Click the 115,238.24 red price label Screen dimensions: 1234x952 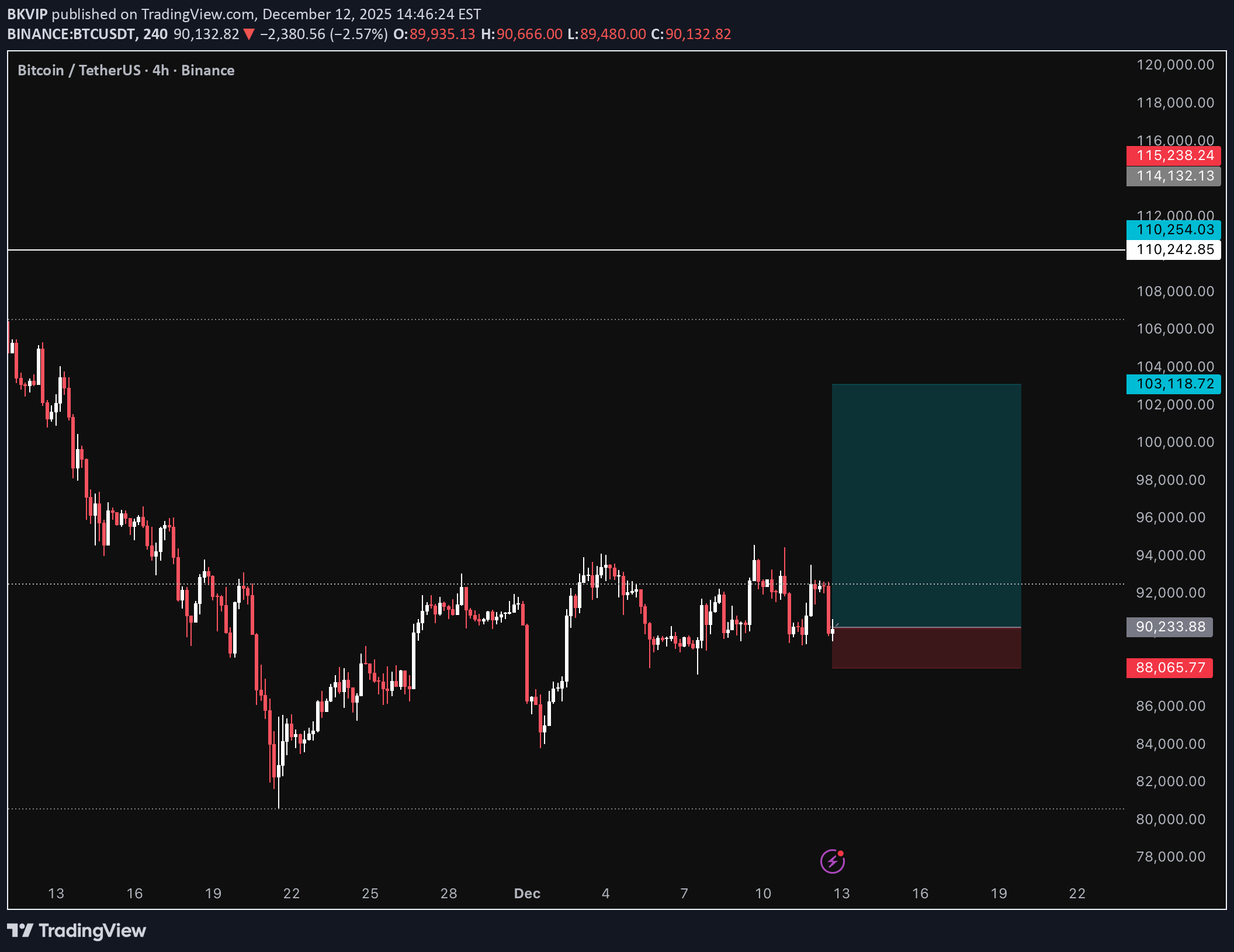pyautogui.click(x=1173, y=155)
